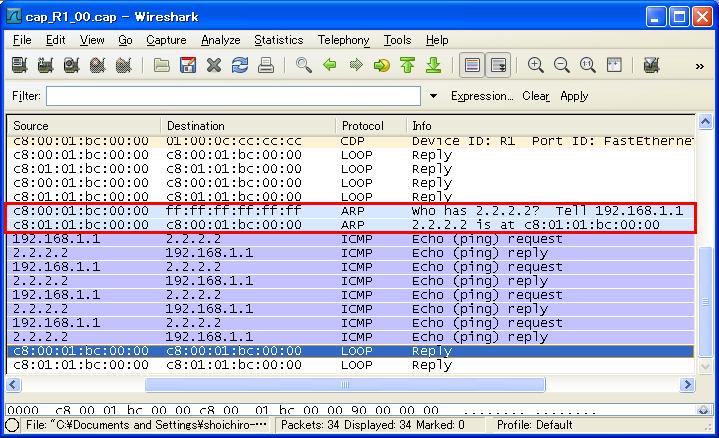Select the CDP 'Device ID: R1' packet
This screenshot has height=438, width=719.
[x=350, y=141]
